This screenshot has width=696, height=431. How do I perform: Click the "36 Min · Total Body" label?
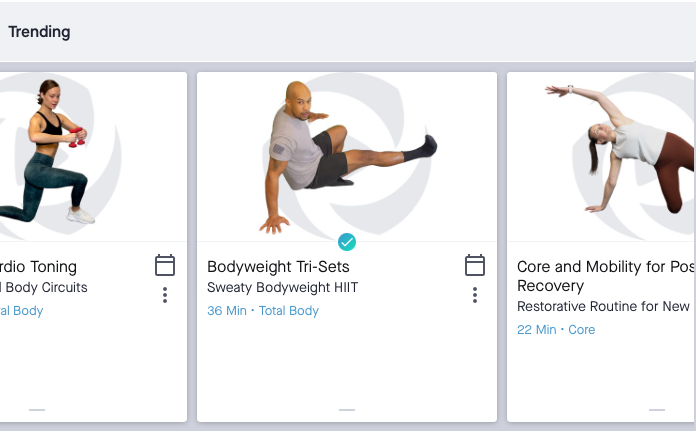tap(263, 311)
